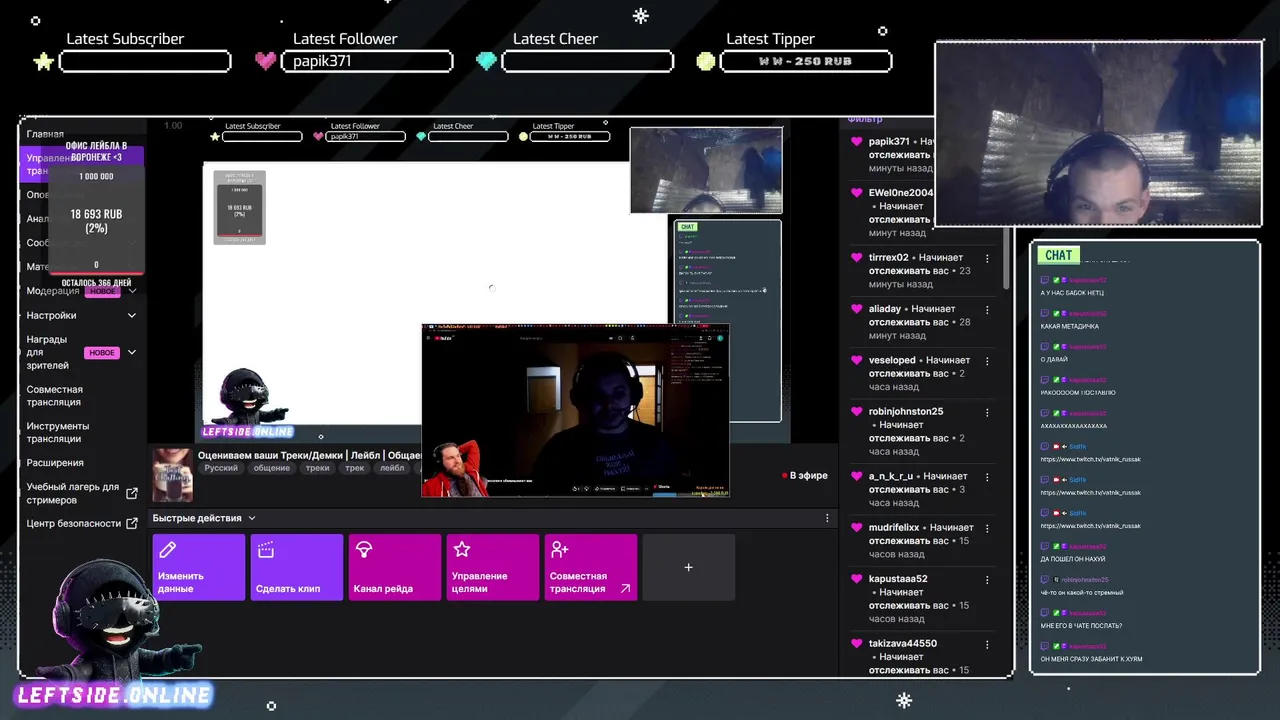Screen dimensions: 1280x720
Task: Click the 'Фильтр' activity feed filter
Action: [x=865, y=120]
